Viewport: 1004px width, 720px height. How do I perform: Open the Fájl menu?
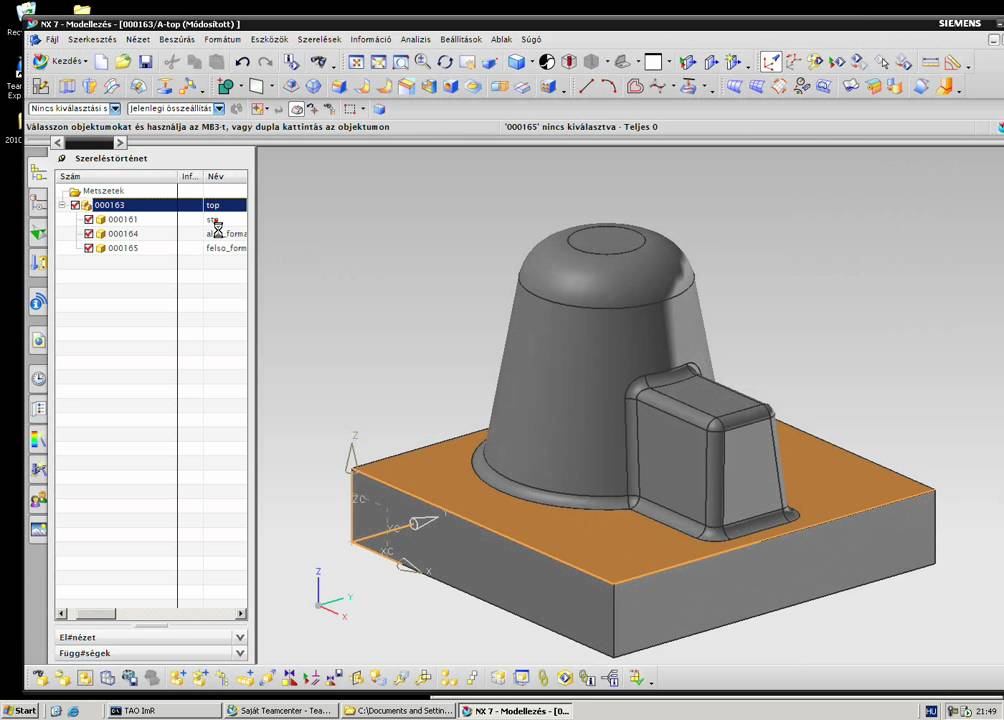[x=52, y=40]
